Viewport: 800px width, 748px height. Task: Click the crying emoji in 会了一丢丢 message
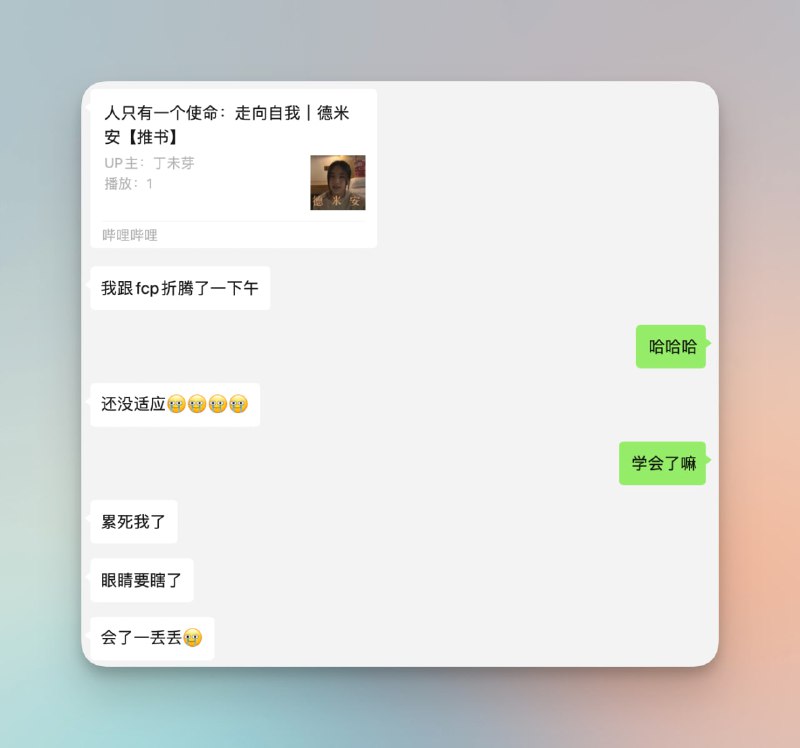click(x=193, y=638)
